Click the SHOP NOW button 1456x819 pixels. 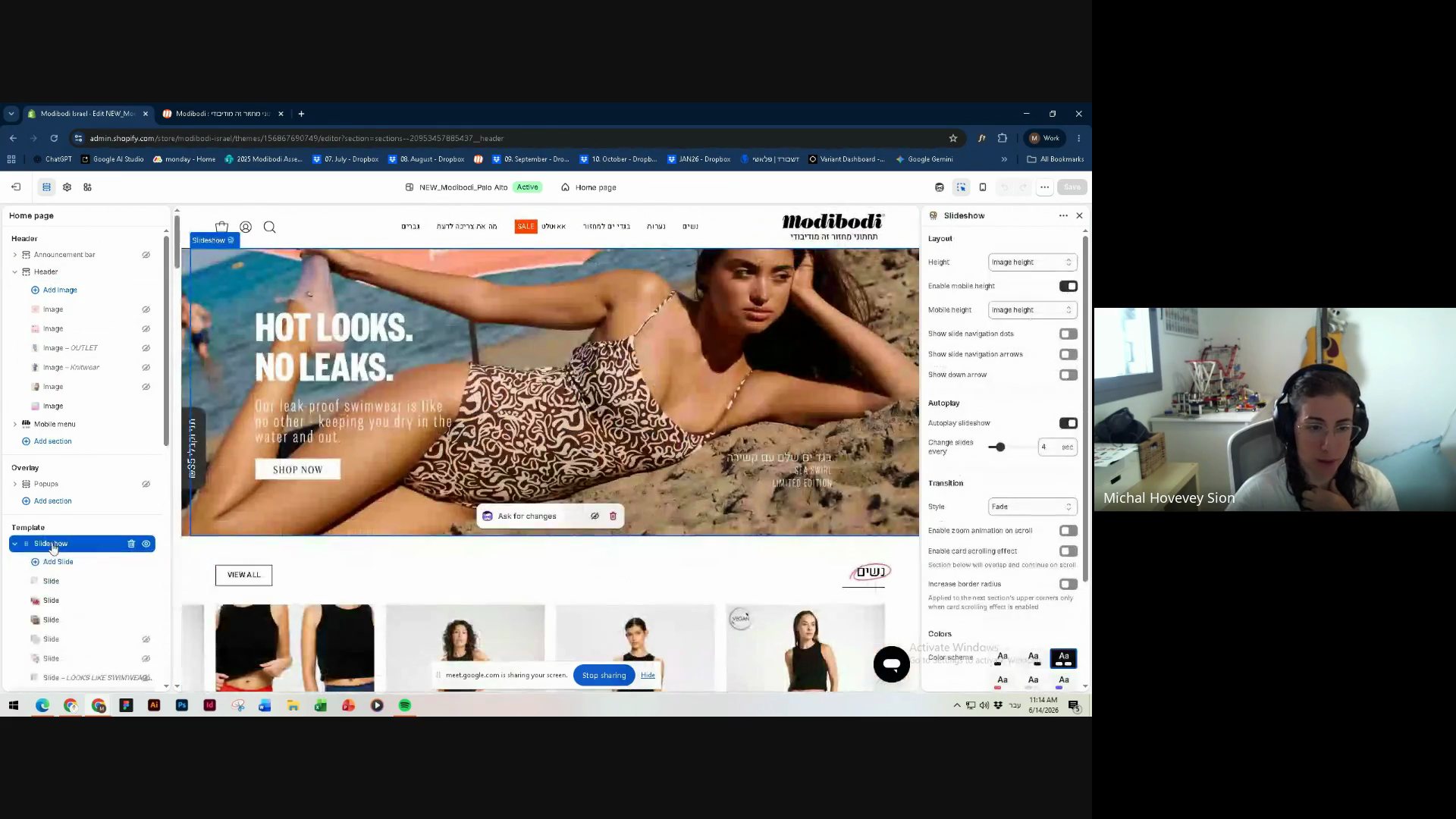tap(297, 469)
